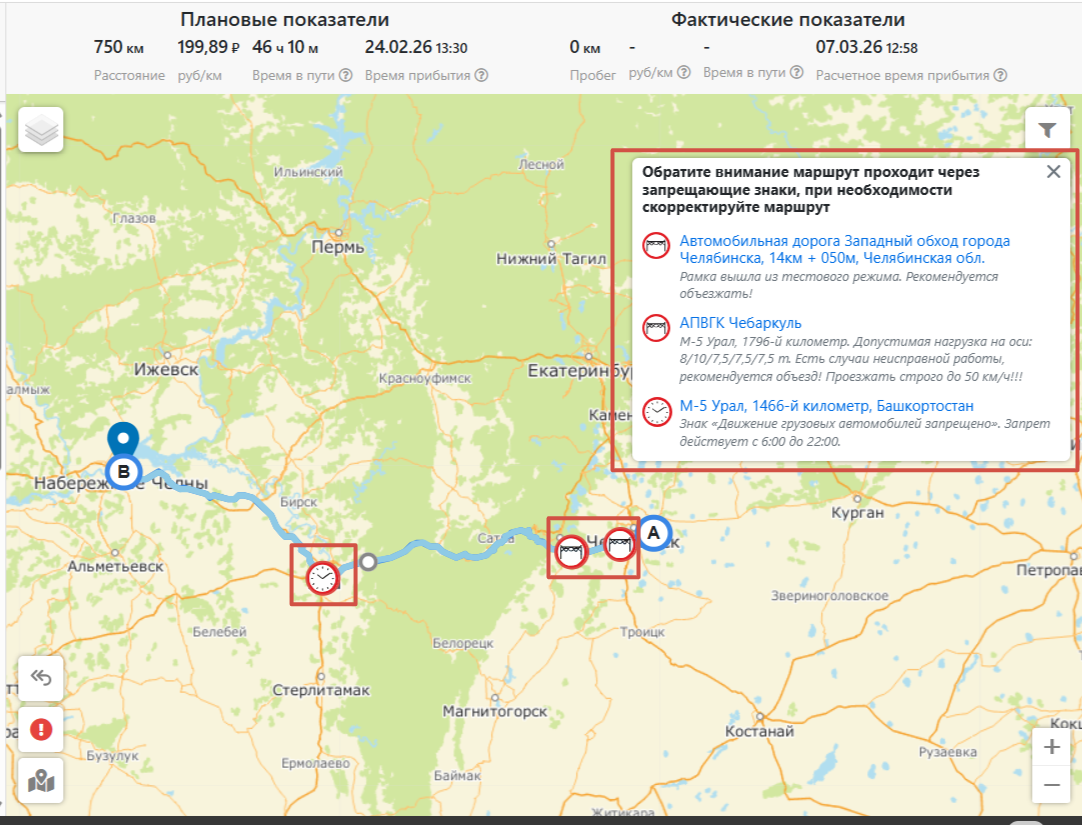
Task: Click the Фактические показатели heading
Action: (x=788, y=19)
